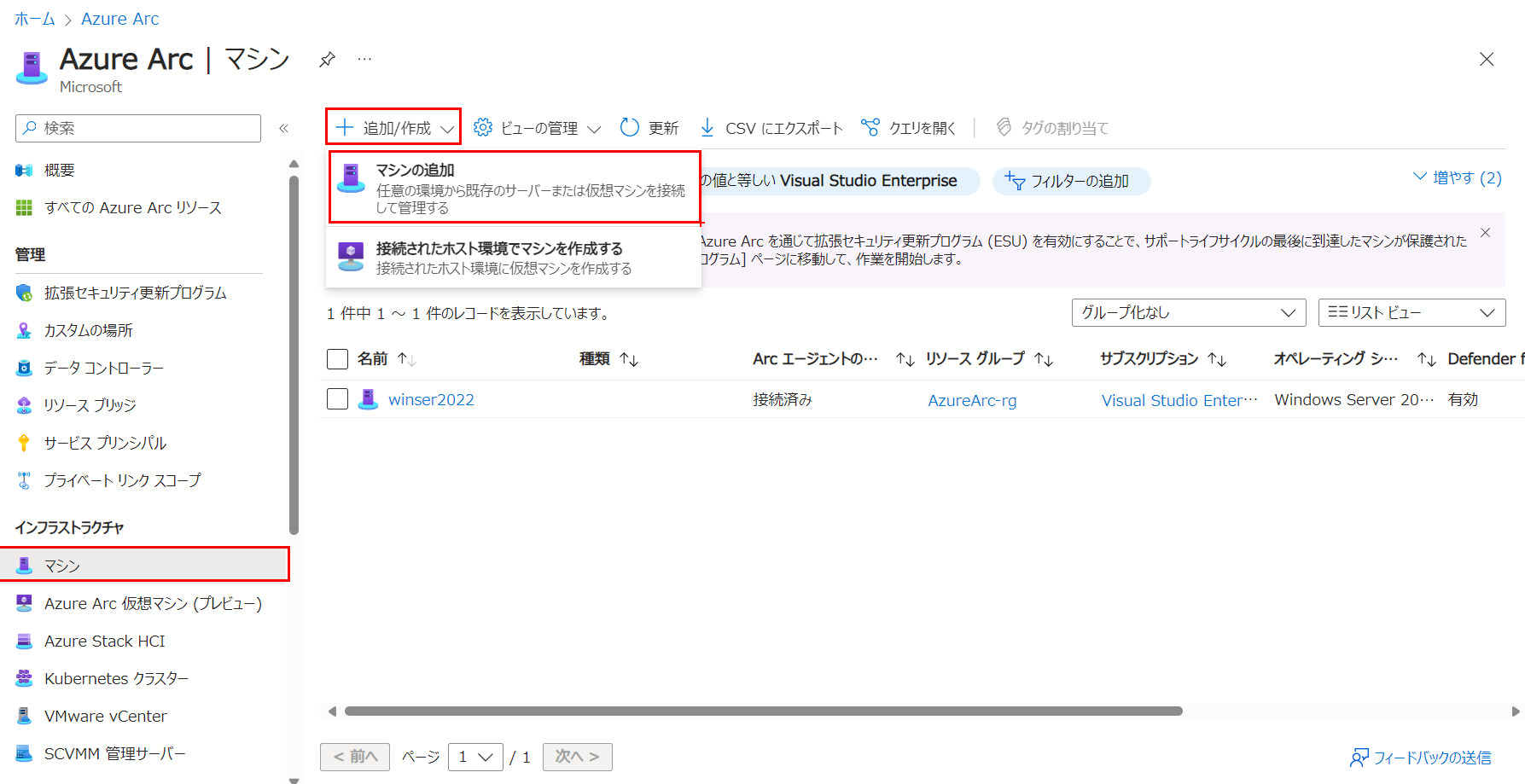This screenshot has height=784, width=1525.
Task: Click the Azure Arc breadcrumb link
Action: [120, 19]
